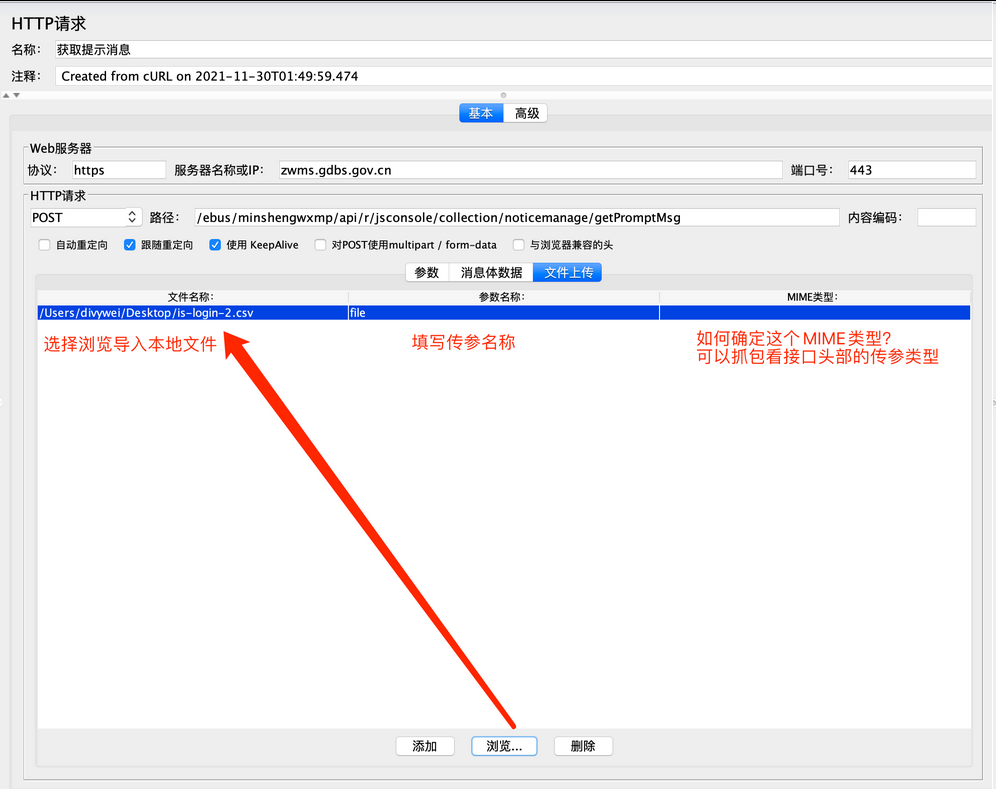The width and height of the screenshot is (996, 789).
Task: Toggle the 使用 KeepAlive checkbox
Action: click(215, 245)
